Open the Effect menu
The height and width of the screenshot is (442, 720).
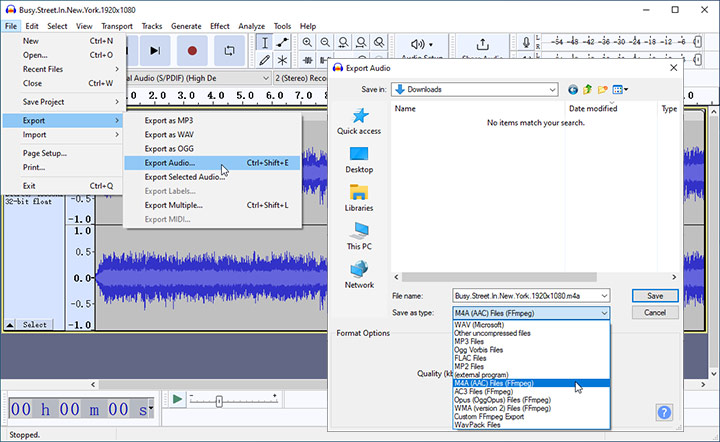point(219,26)
